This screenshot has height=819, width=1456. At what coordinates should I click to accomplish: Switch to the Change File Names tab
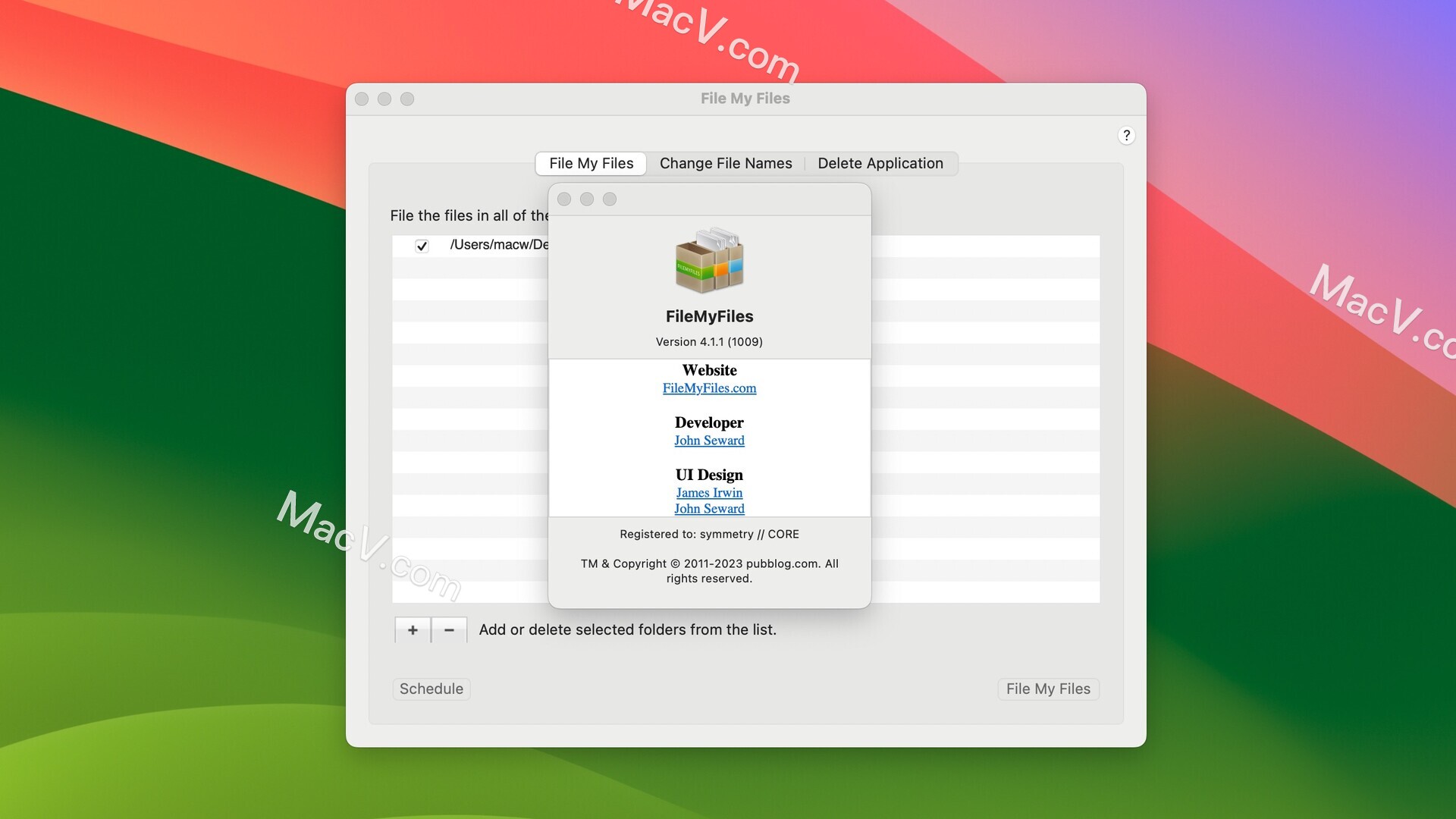pos(726,163)
